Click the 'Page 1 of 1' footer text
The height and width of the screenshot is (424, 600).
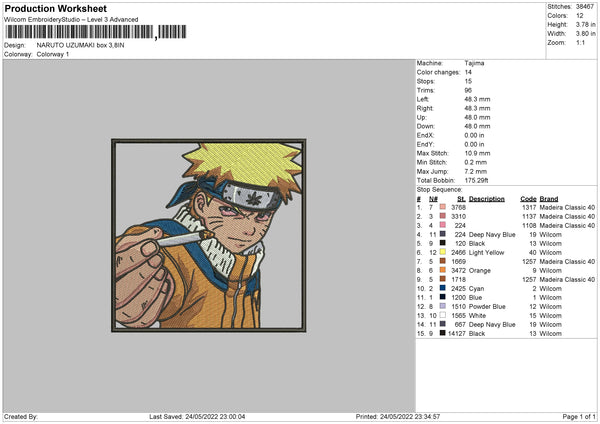coord(579,416)
